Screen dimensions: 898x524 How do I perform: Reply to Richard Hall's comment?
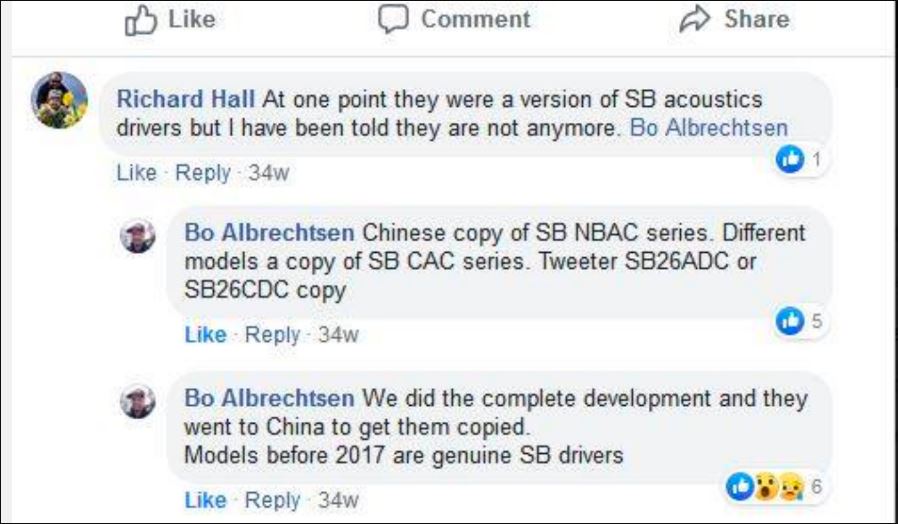(203, 173)
